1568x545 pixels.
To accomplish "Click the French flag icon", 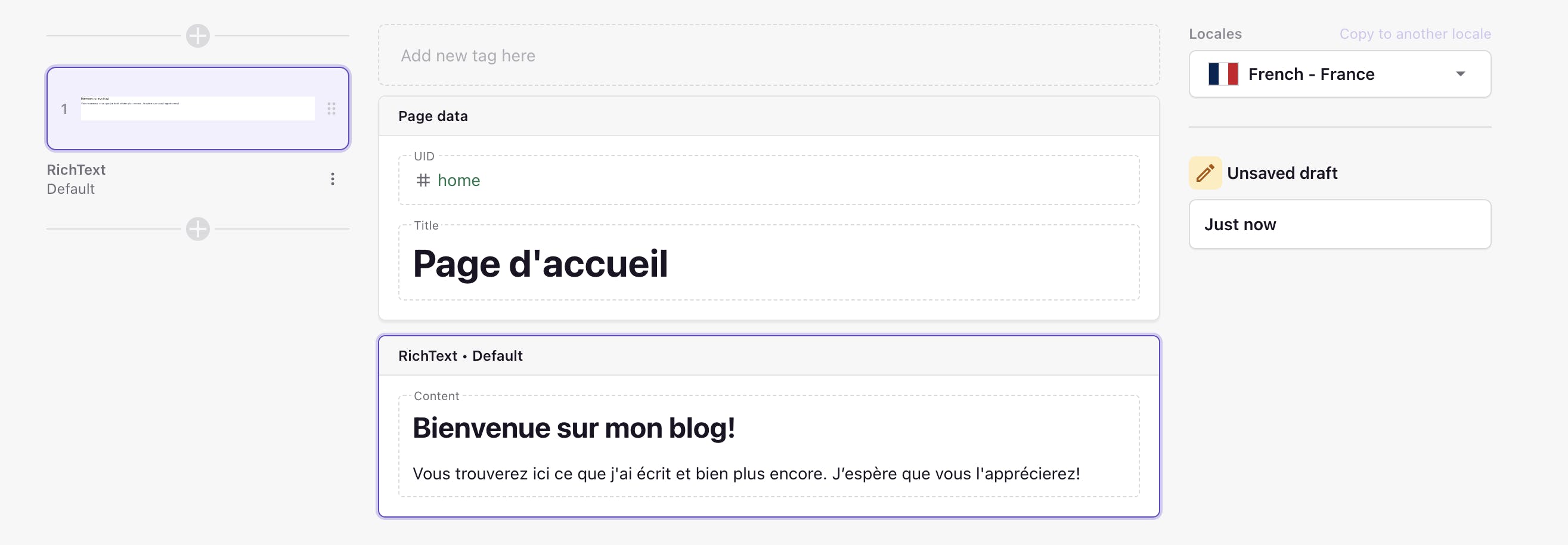I will 1223,75.
